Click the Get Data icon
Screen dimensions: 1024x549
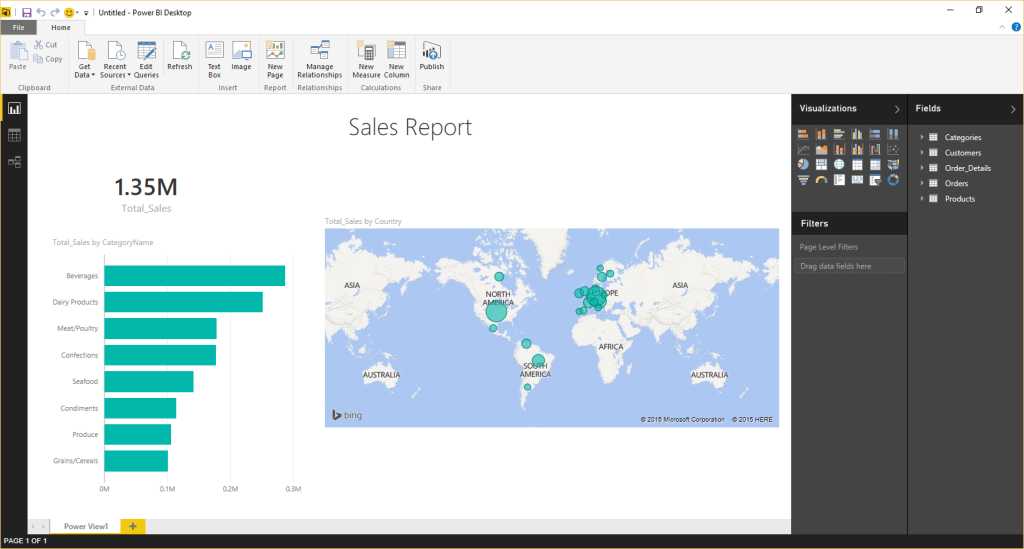click(85, 52)
